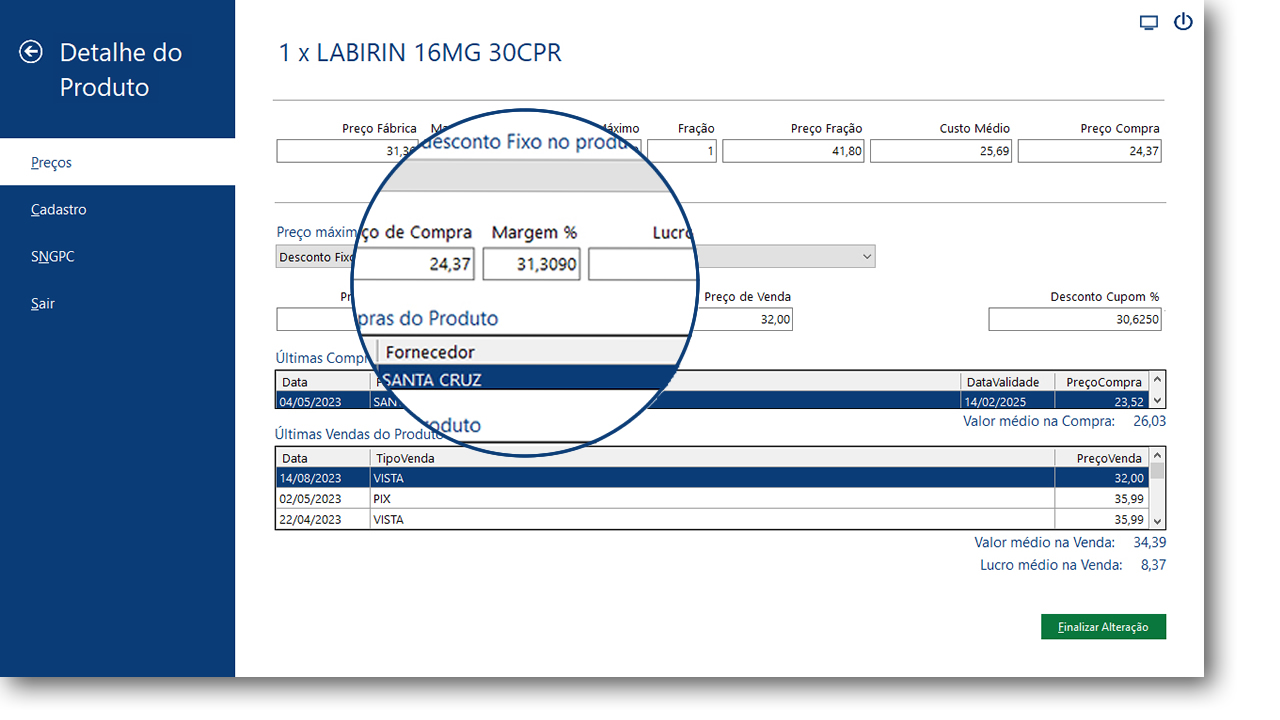Open the Preços menu item
This screenshot has height=720, width=1280.
(x=117, y=162)
